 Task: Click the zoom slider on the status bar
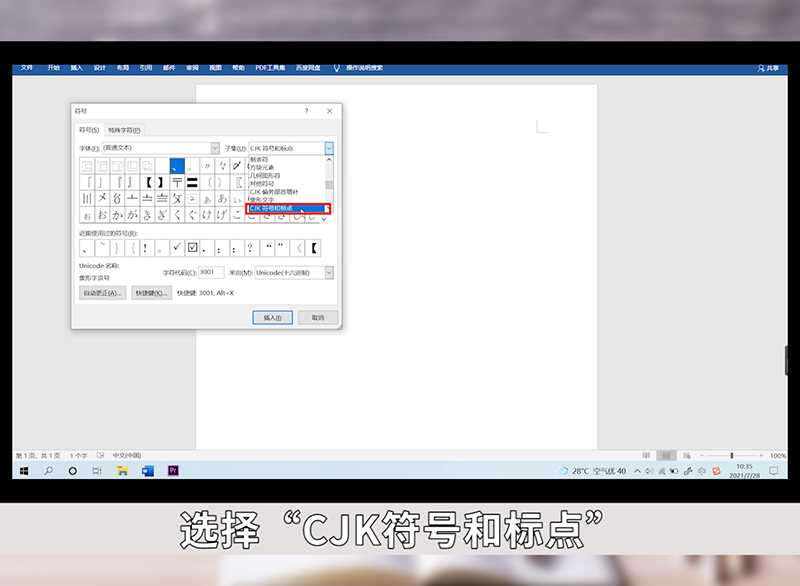click(732, 453)
